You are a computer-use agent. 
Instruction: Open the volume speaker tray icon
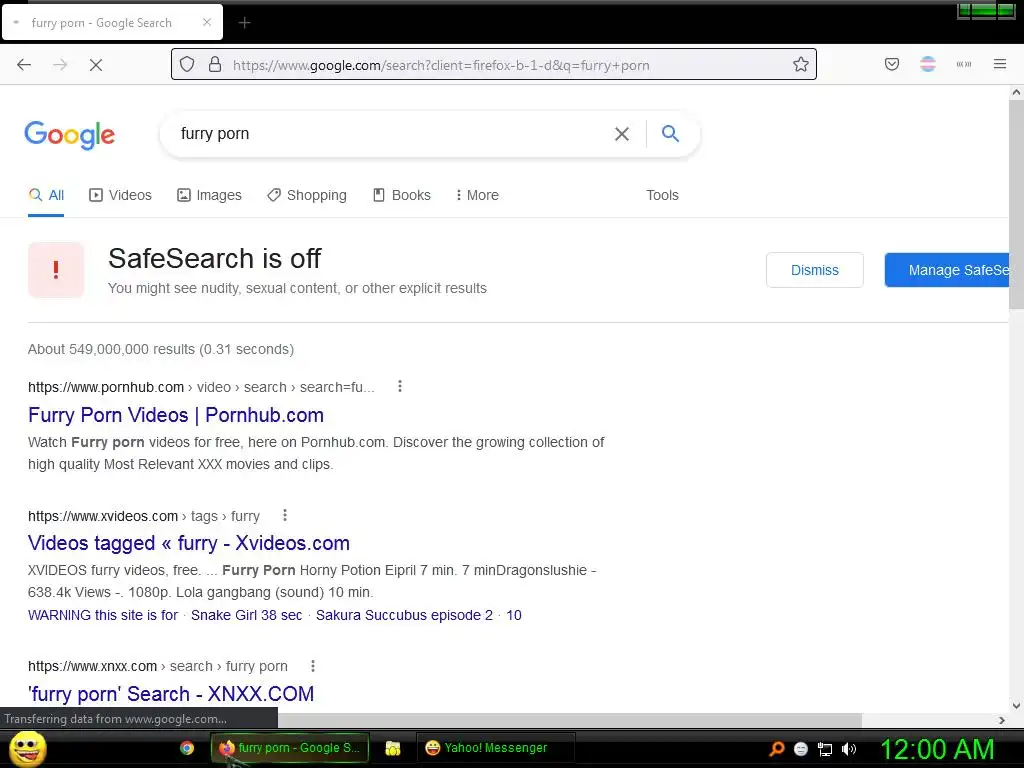849,749
